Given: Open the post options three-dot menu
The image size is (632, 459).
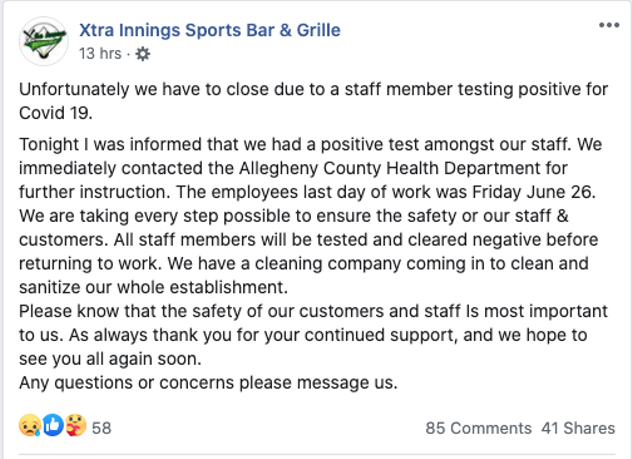Looking at the screenshot, I should pyautogui.click(x=609, y=25).
